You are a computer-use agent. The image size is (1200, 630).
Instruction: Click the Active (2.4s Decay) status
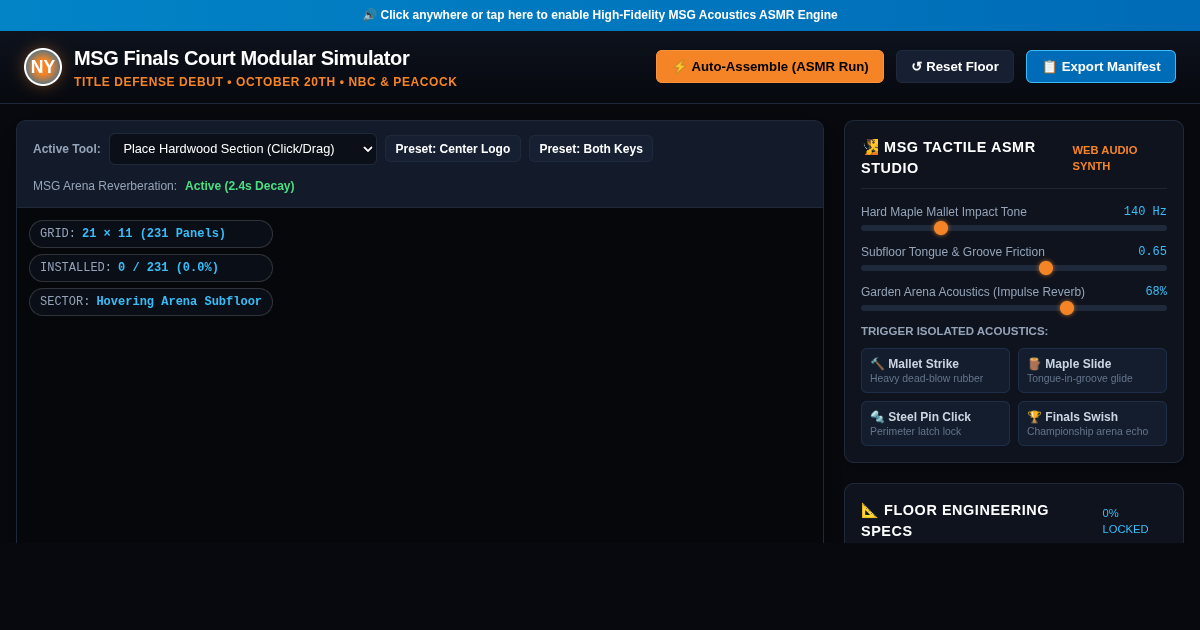[240, 186]
